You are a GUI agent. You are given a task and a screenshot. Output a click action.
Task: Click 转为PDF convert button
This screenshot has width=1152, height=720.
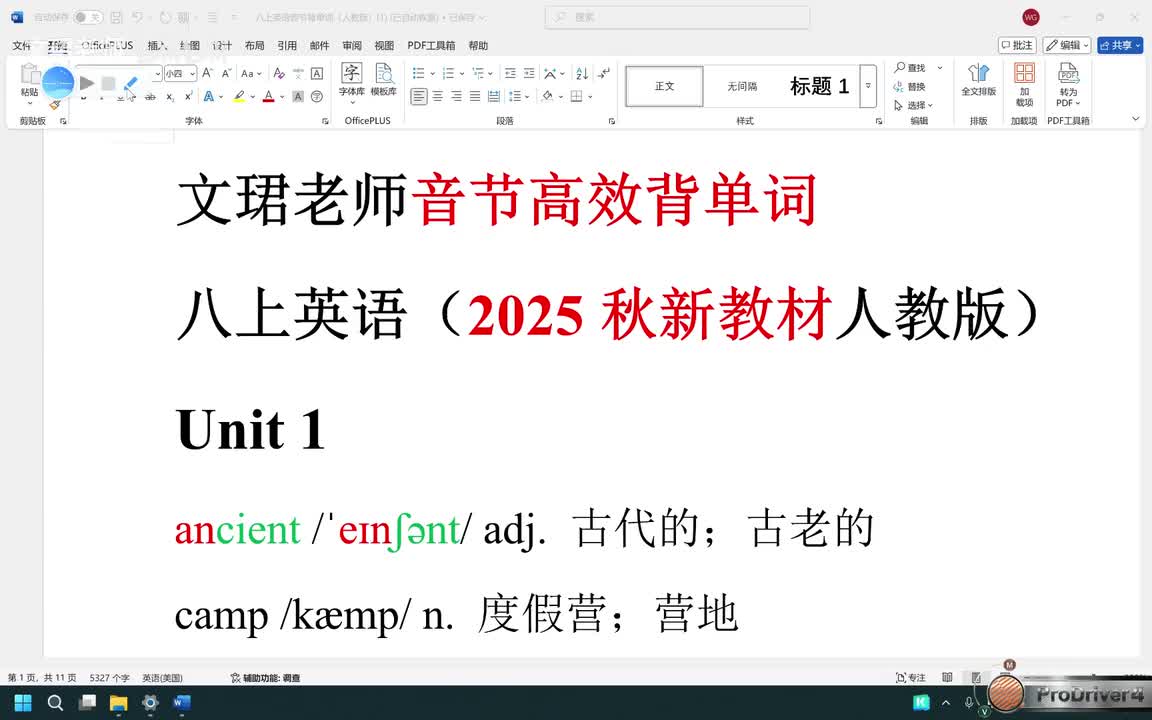pos(1068,84)
